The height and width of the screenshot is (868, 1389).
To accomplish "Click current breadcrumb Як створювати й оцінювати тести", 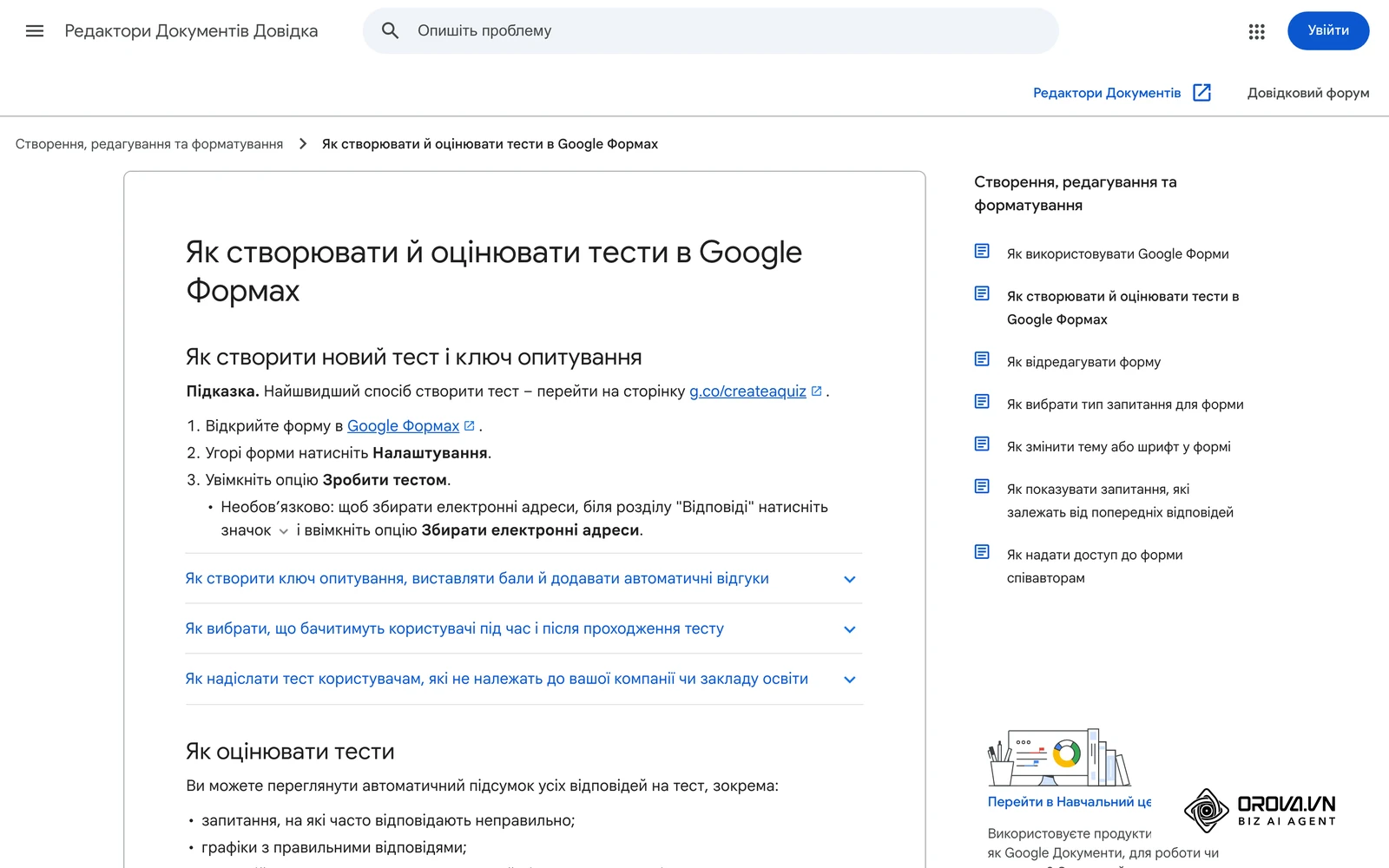I will pos(490,144).
